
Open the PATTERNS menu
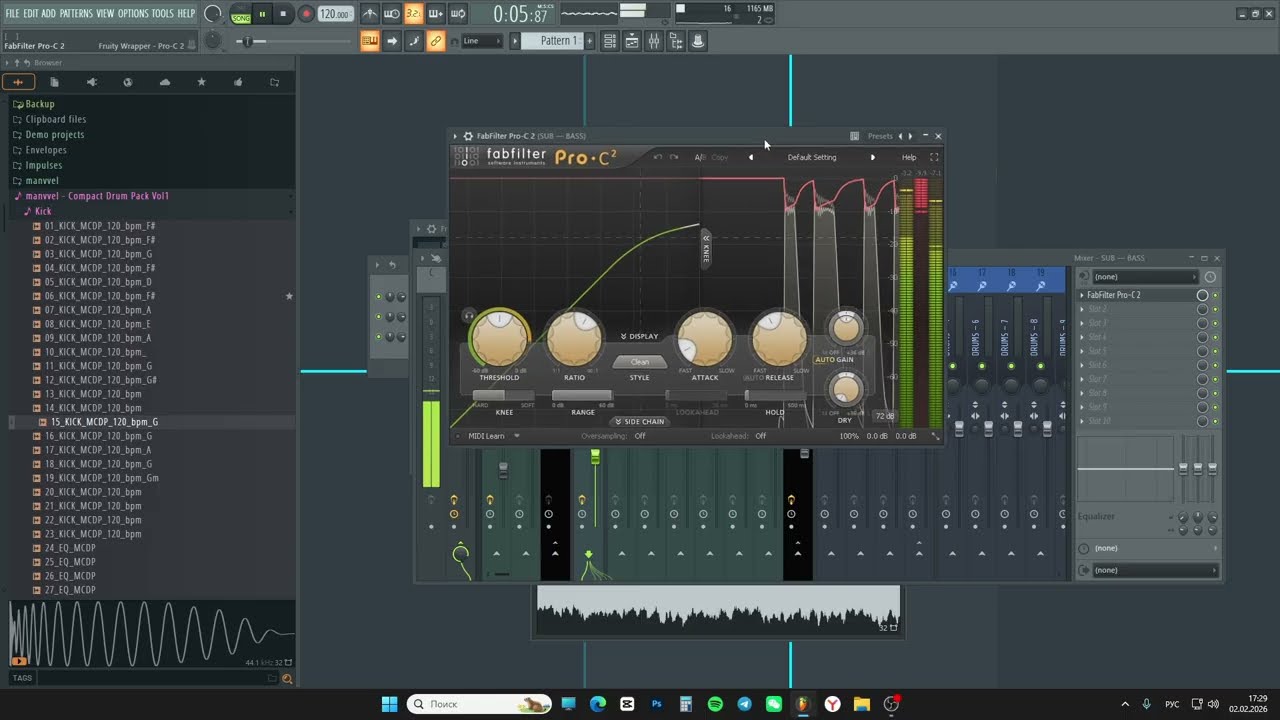point(76,13)
